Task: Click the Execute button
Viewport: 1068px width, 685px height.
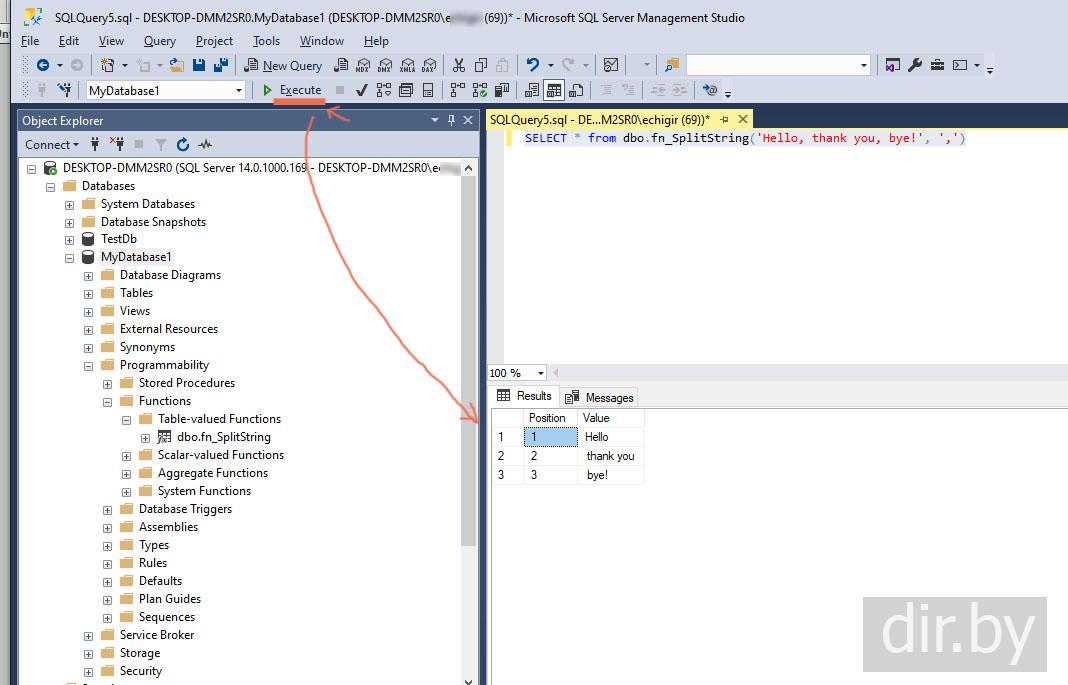Action: 292,90
